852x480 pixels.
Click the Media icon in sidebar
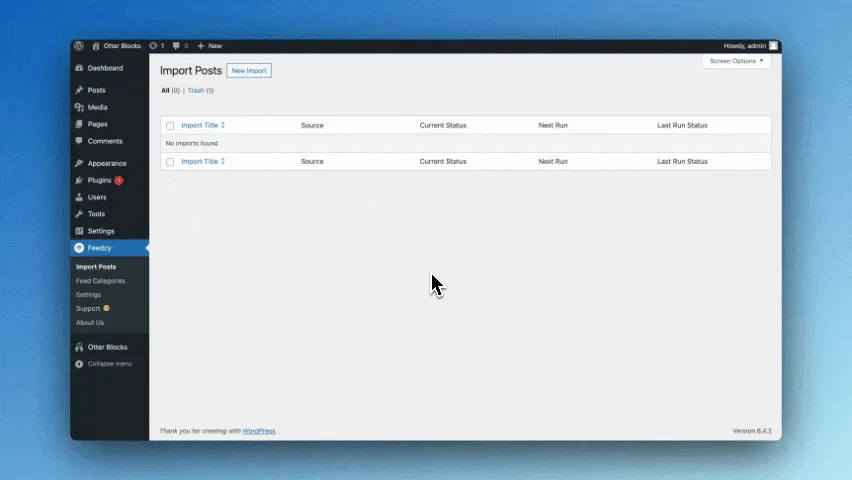(x=79, y=107)
